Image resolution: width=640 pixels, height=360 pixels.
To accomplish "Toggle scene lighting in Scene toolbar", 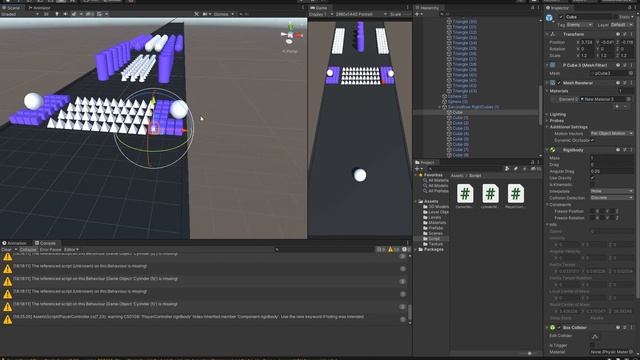I will pos(57,14).
